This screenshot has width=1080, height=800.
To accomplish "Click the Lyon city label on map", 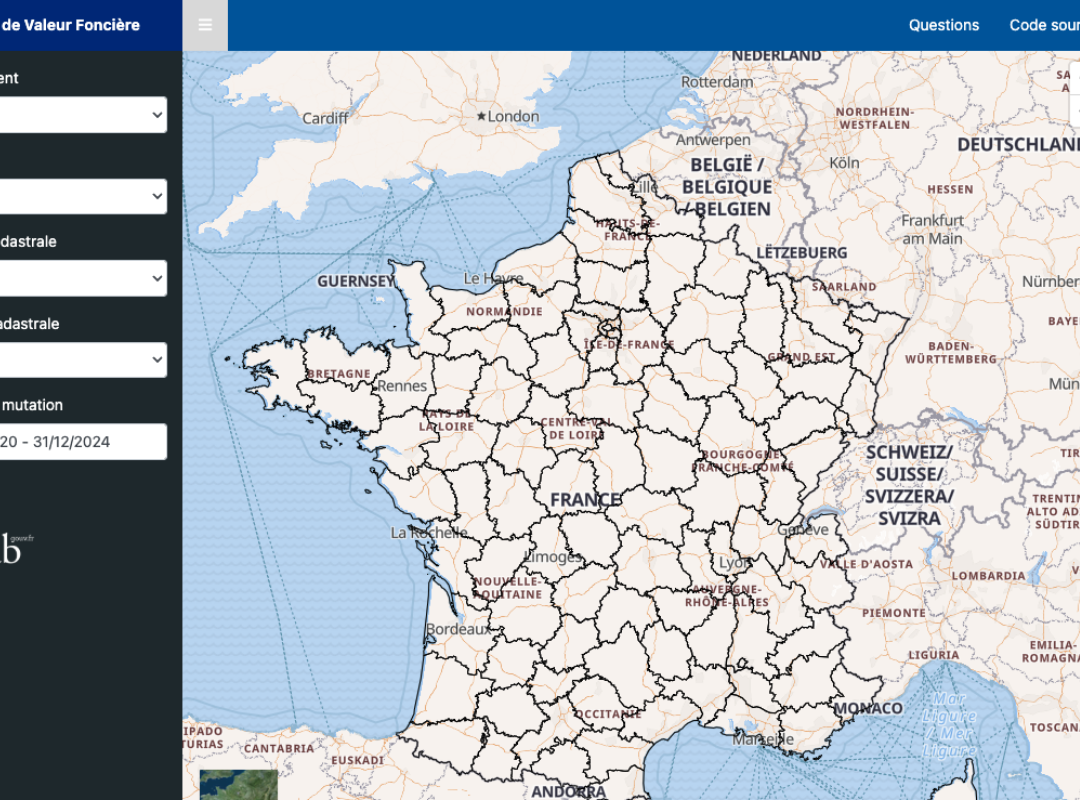I will point(735,564).
